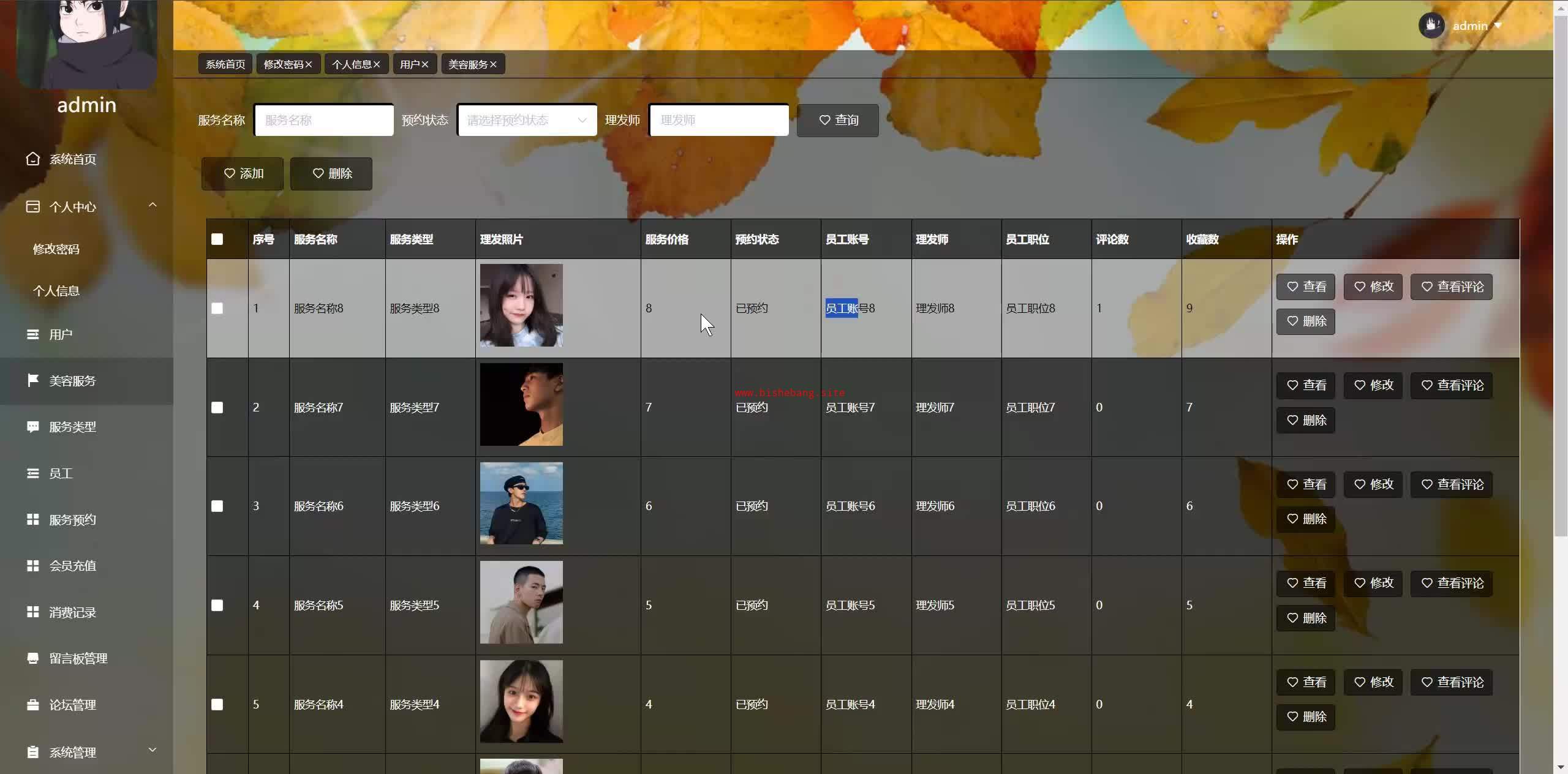Toggle the select-all checkbox in table header

coord(217,239)
